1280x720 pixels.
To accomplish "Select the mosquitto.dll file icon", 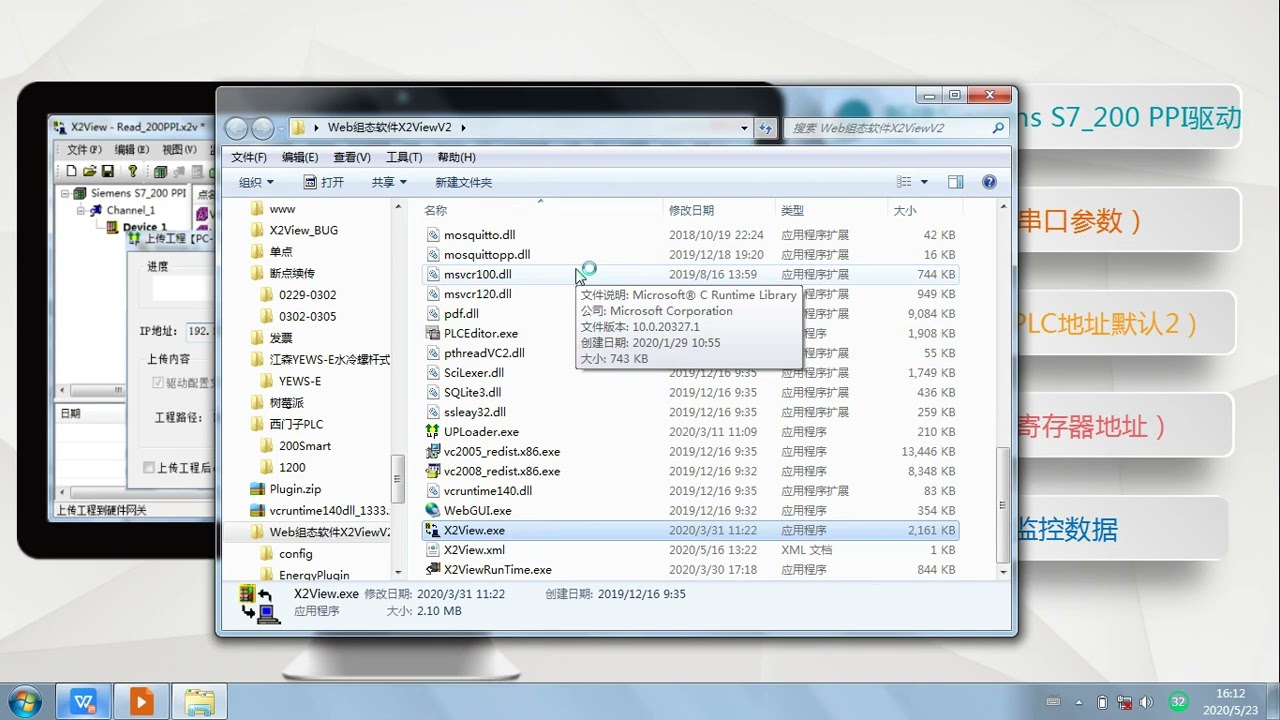I will (433, 235).
